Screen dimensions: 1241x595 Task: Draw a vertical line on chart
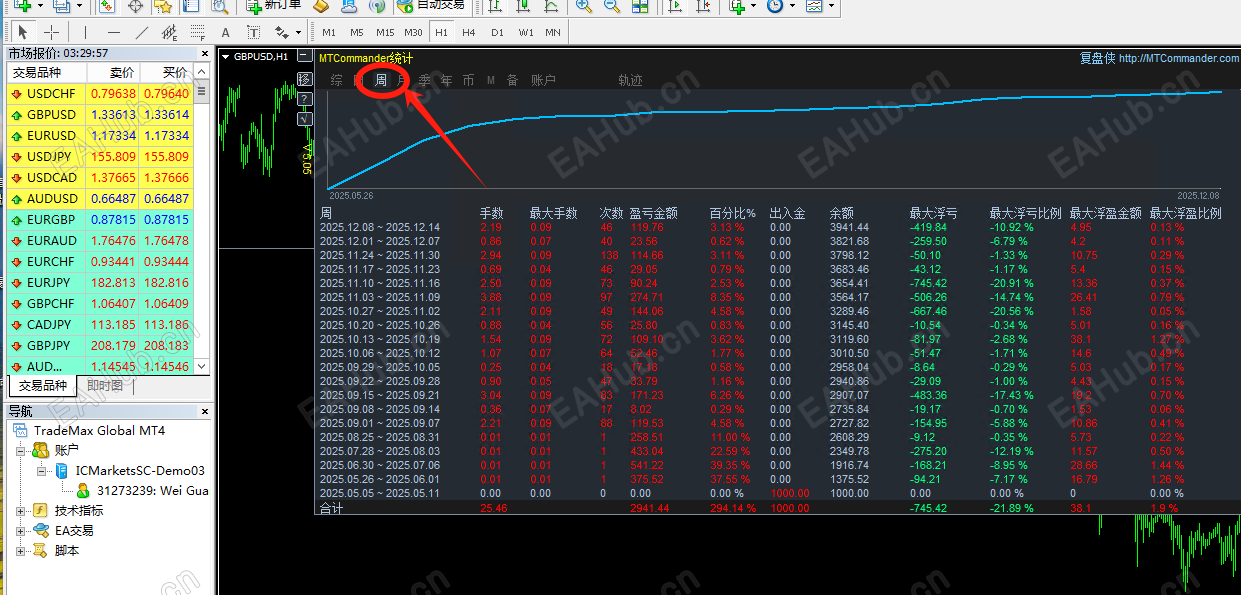tap(85, 33)
